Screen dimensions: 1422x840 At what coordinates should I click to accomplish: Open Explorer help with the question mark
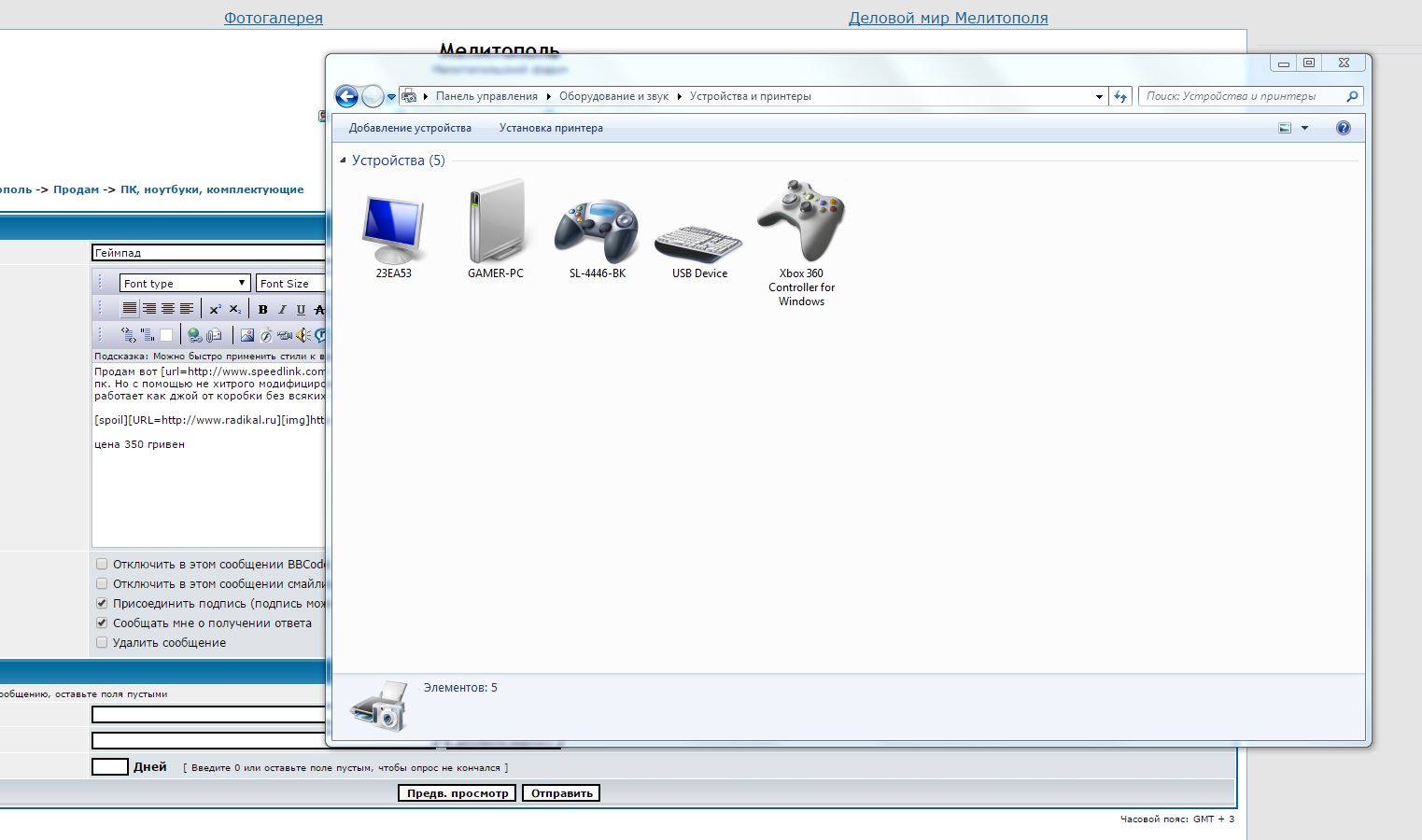point(1344,128)
